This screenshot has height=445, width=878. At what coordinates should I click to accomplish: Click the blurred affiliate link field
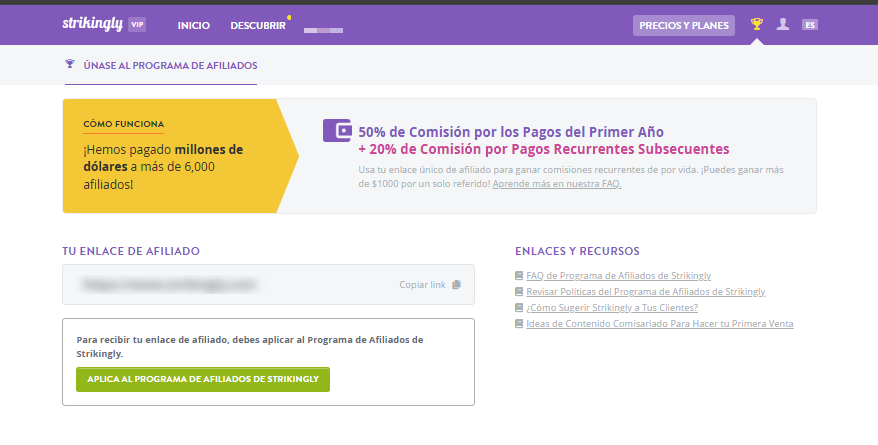coord(268,284)
